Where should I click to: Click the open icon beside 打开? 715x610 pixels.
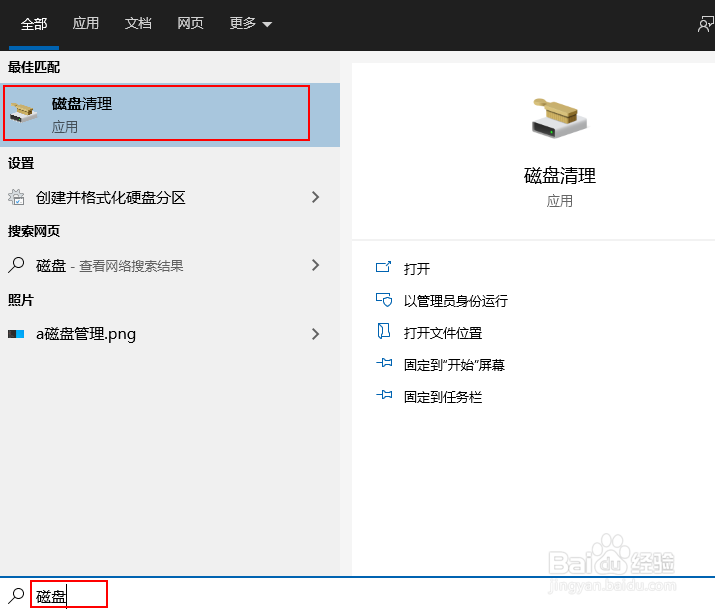[x=383, y=267]
